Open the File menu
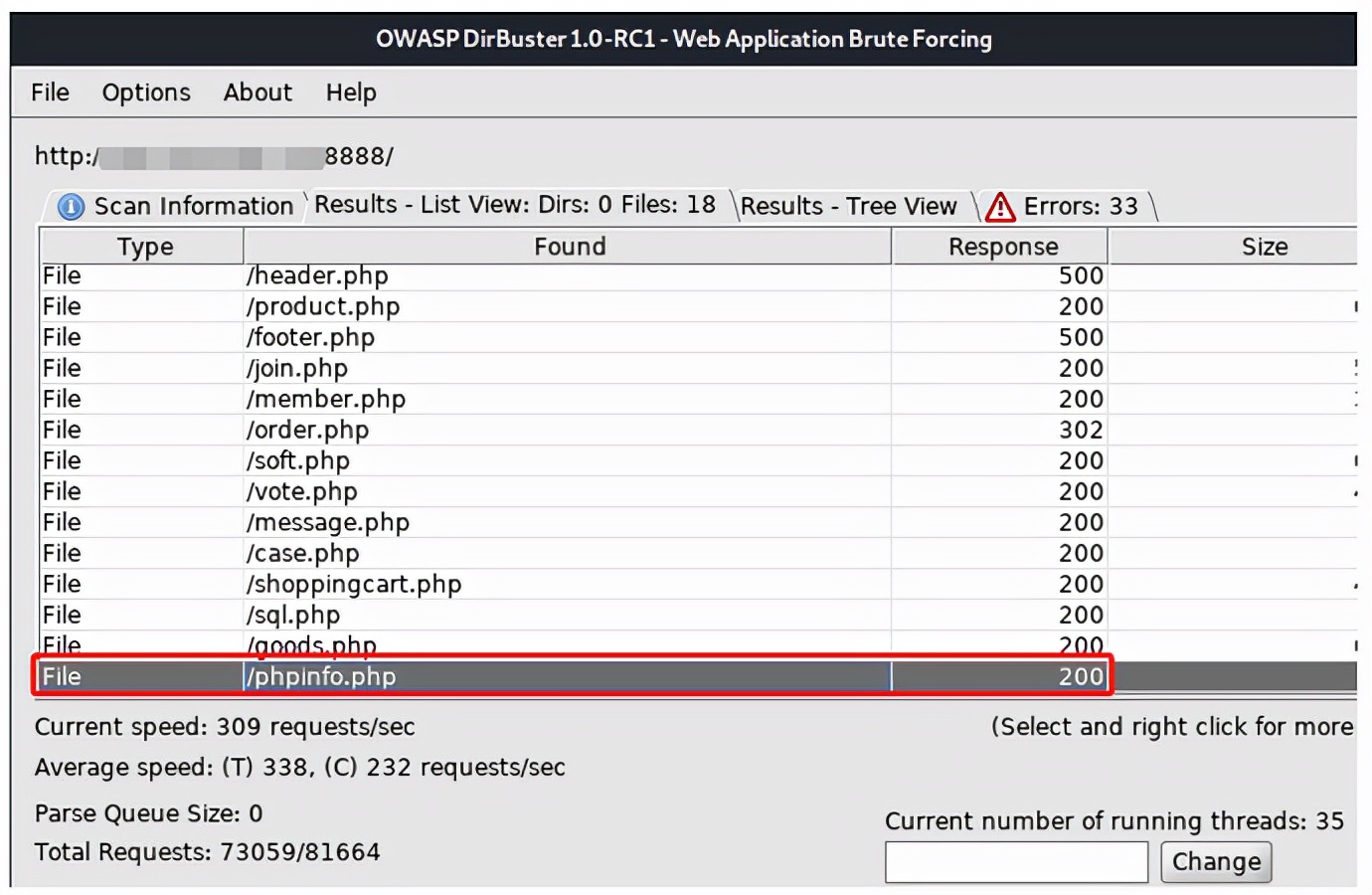Image resolution: width=1372 pixels, height=895 pixels. 50,92
